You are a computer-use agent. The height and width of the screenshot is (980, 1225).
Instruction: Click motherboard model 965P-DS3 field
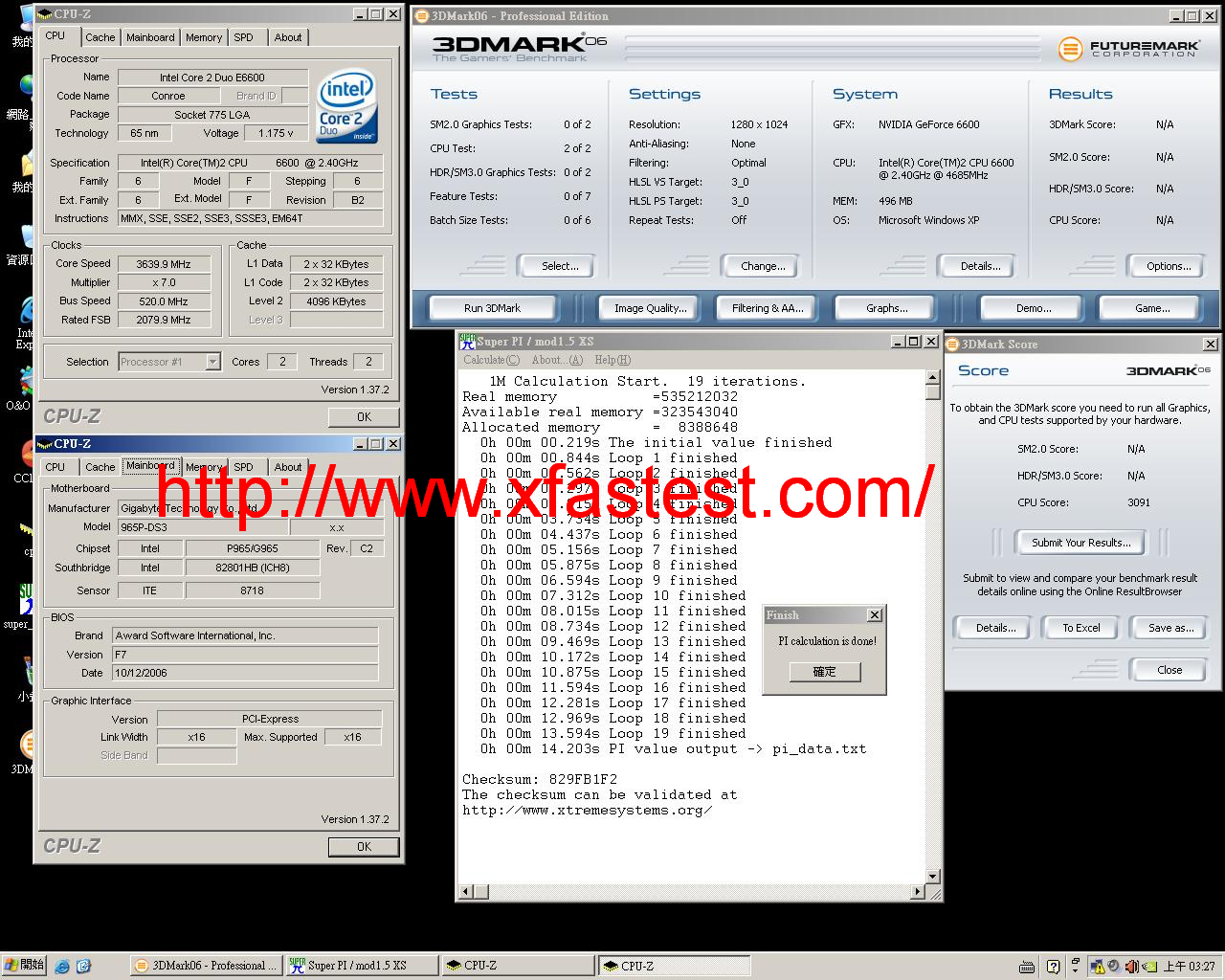[x=202, y=527]
